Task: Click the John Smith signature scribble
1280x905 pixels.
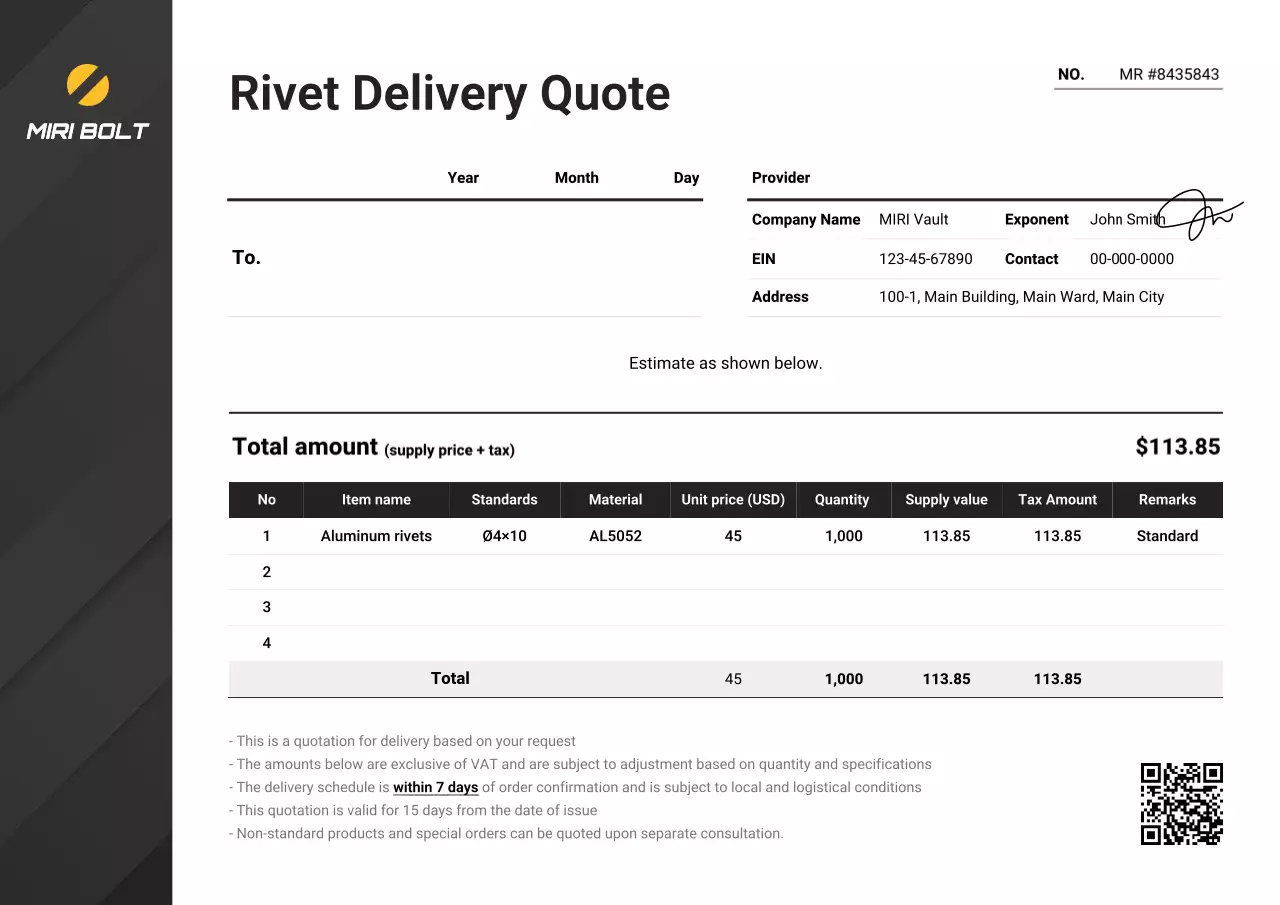Action: click(1204, 215)
